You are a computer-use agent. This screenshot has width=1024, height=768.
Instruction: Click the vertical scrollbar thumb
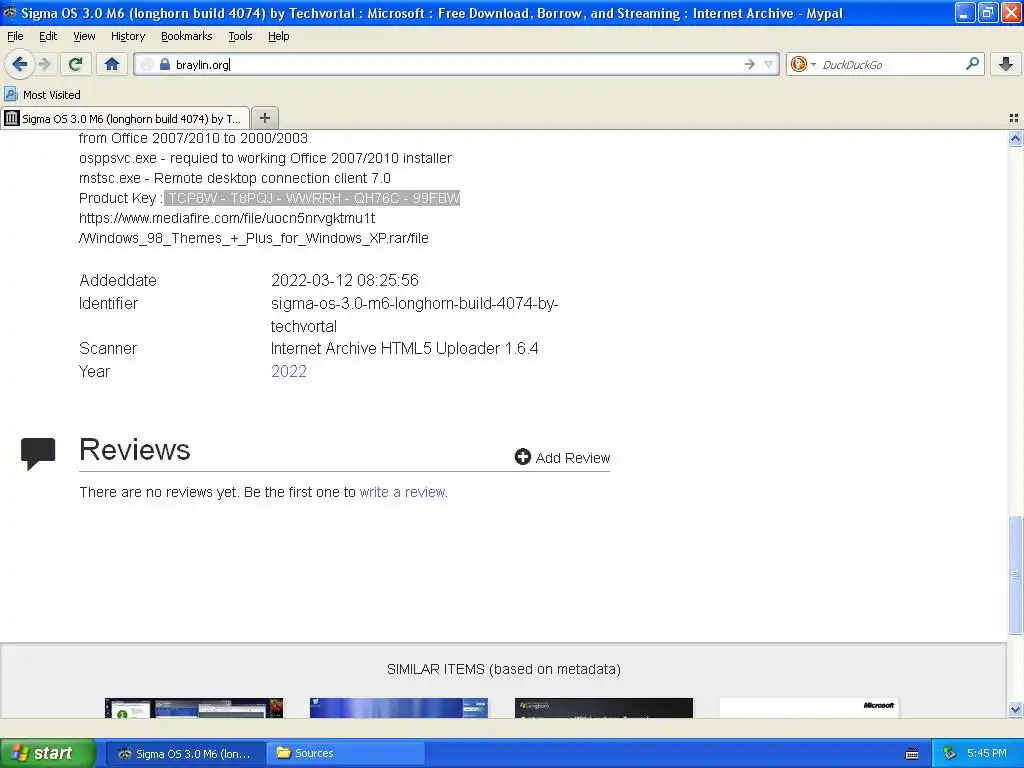[x=1015, y=575]
